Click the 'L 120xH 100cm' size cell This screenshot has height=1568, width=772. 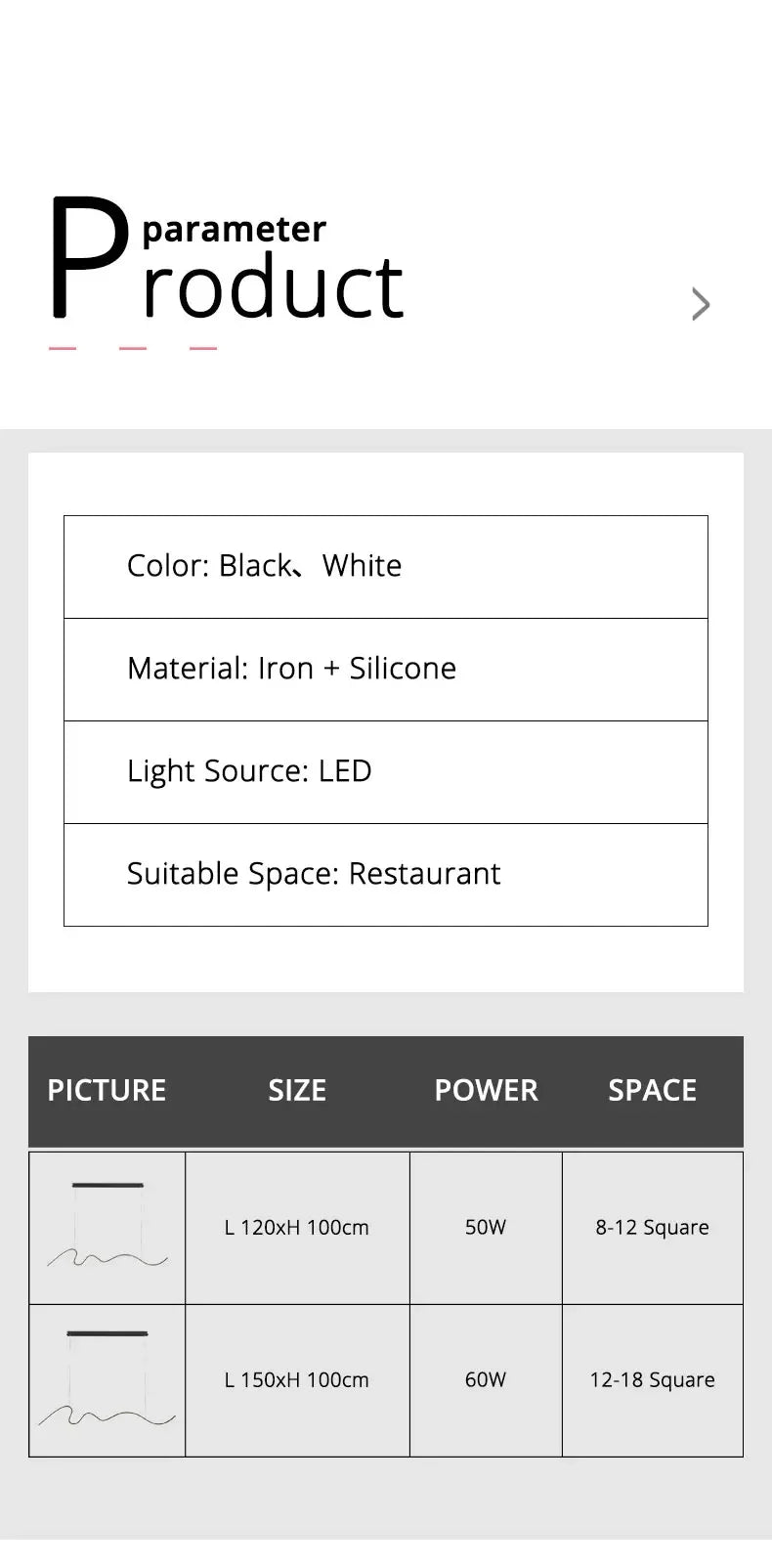tap(297, 1228)
